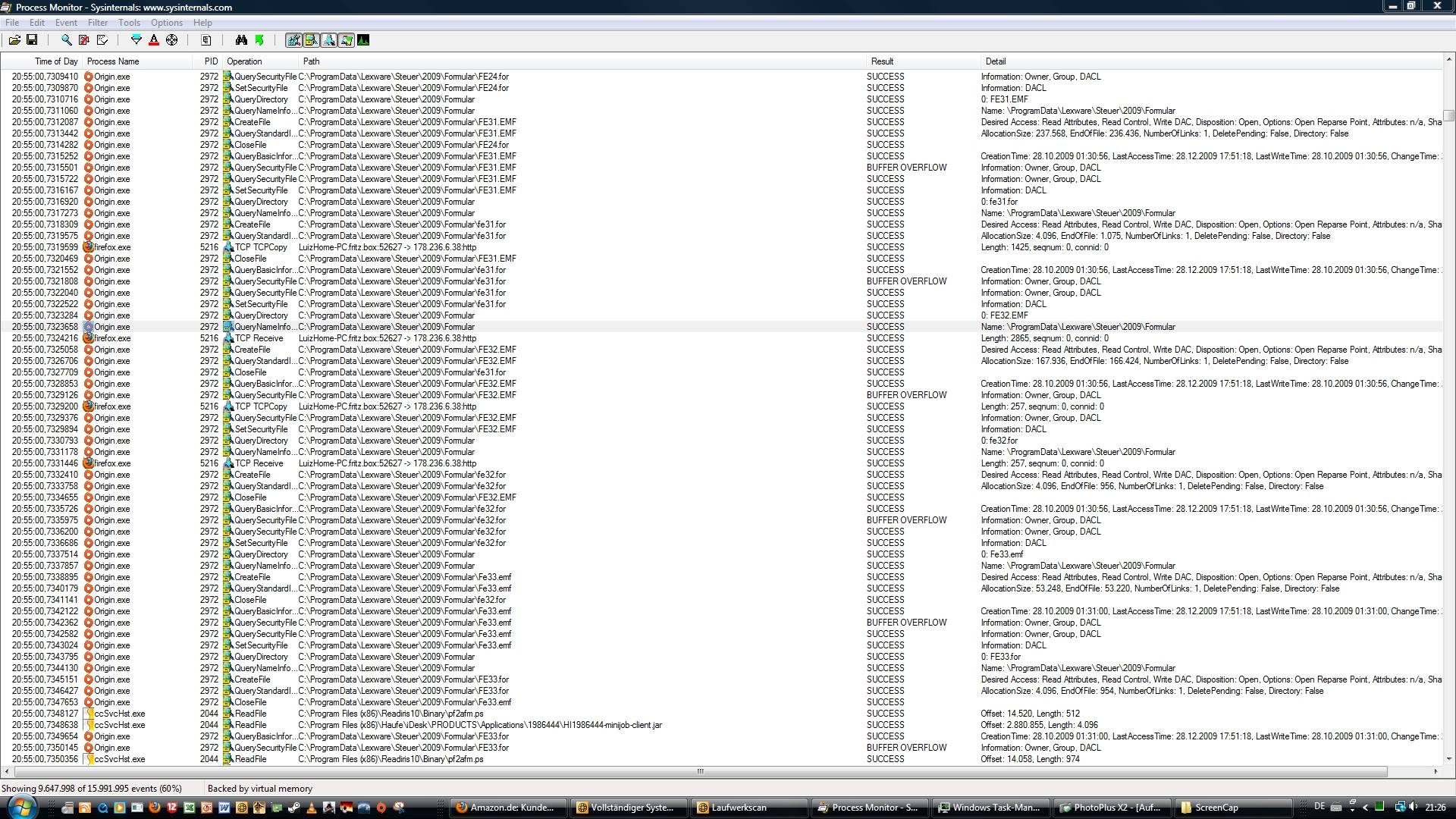Open the Tools menu

click(129, 23)
